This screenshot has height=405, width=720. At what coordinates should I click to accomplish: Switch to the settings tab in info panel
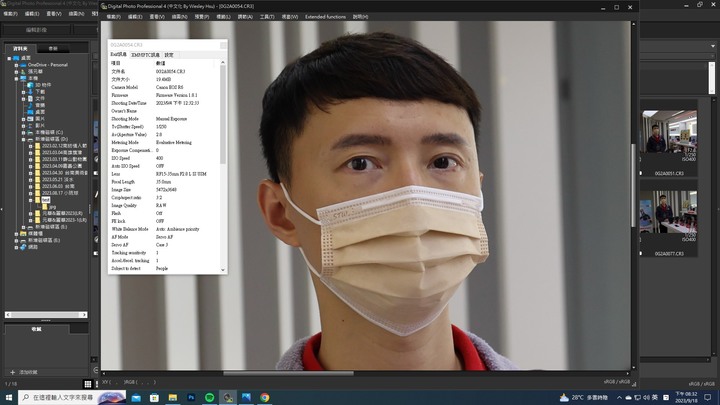tap(169, 55)
